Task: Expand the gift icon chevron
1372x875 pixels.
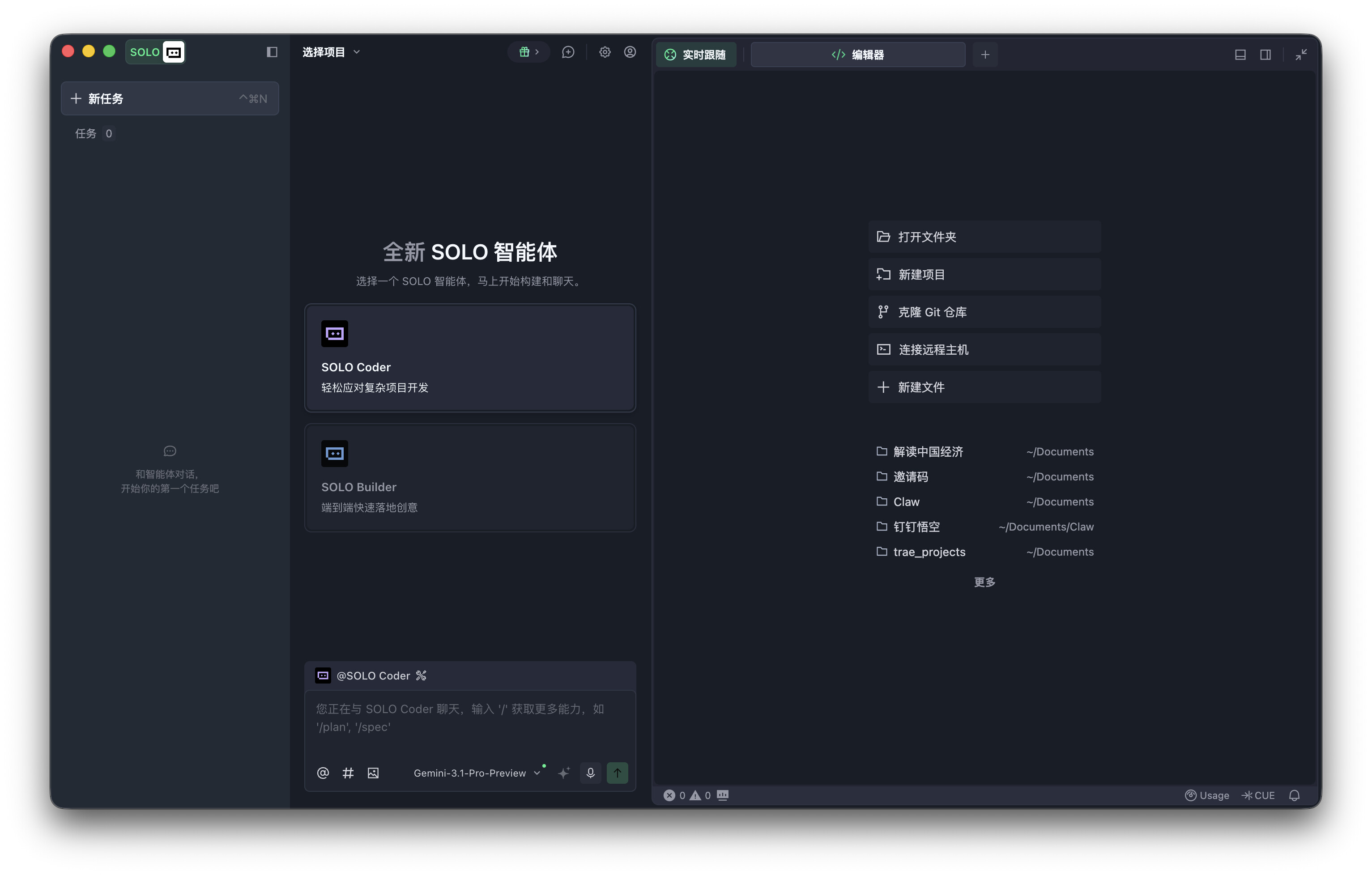Action: [536, 52]
